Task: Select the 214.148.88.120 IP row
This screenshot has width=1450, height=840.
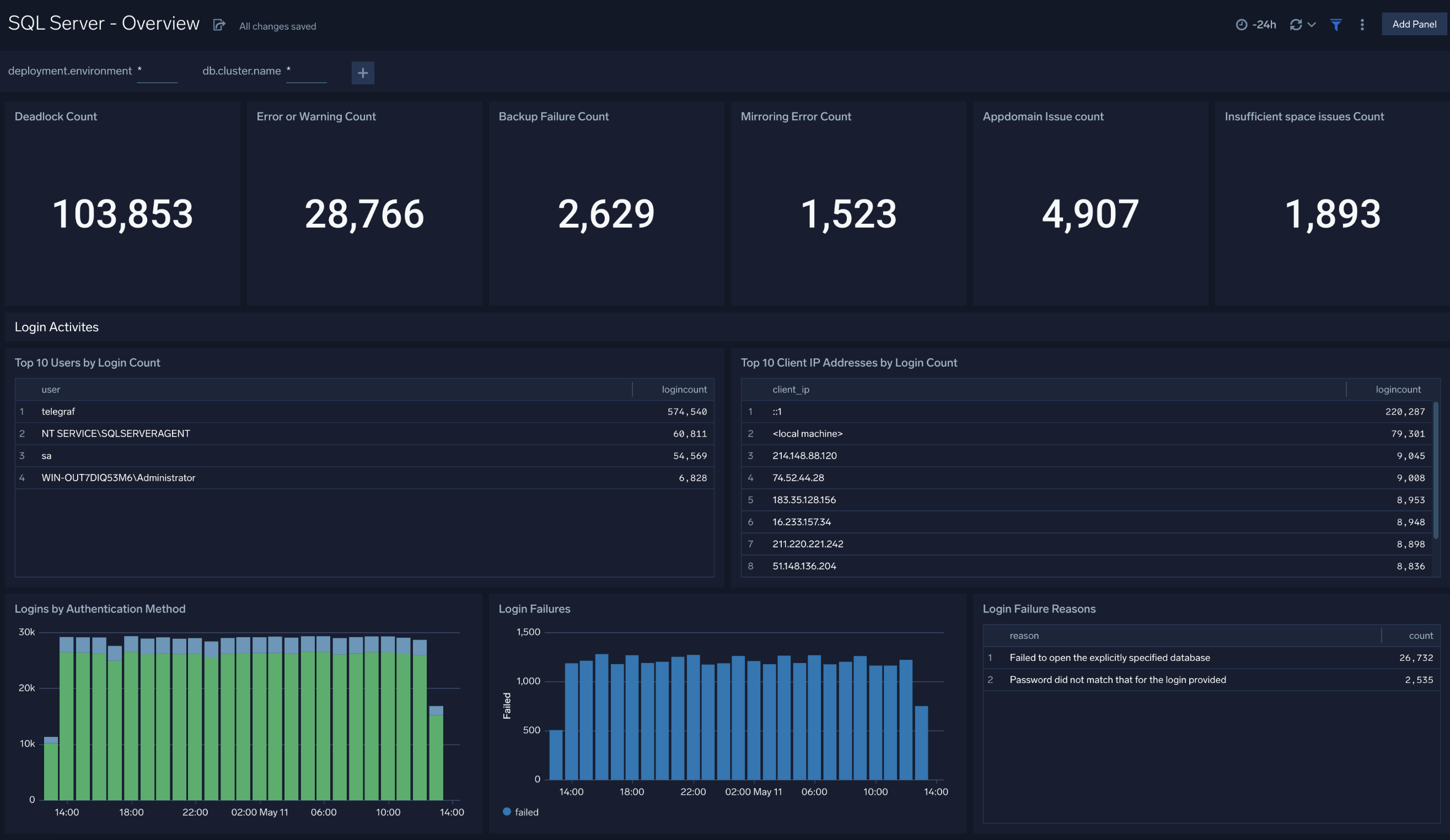Action: 1086,456
